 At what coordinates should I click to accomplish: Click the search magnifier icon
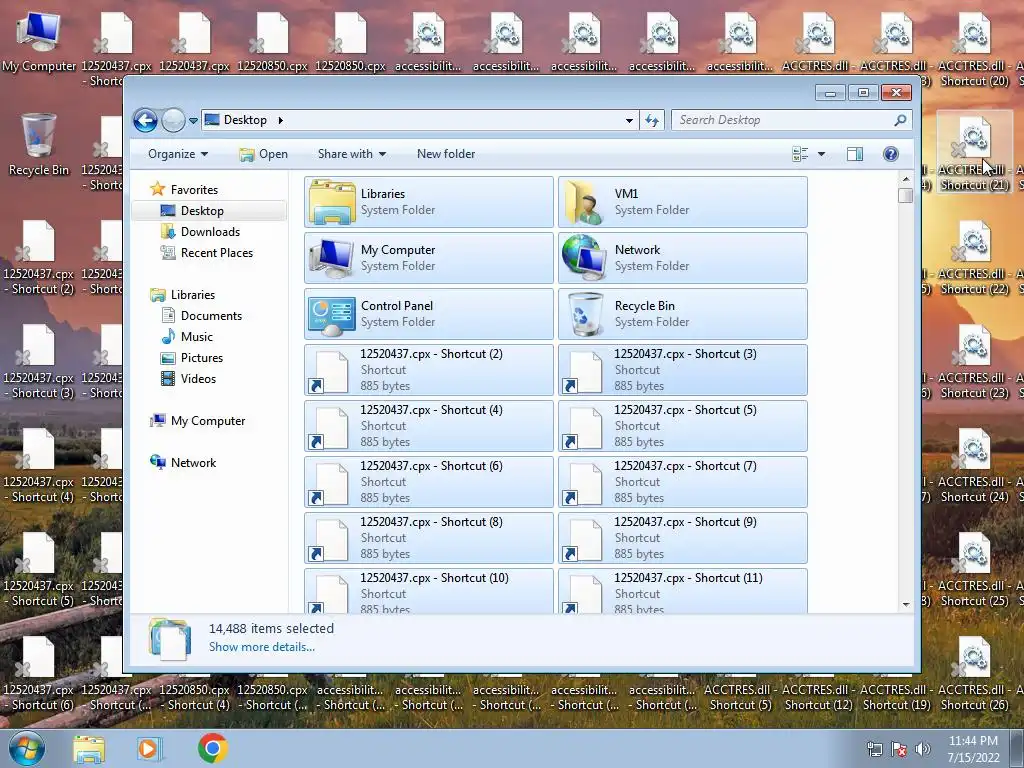click(900, 120)
